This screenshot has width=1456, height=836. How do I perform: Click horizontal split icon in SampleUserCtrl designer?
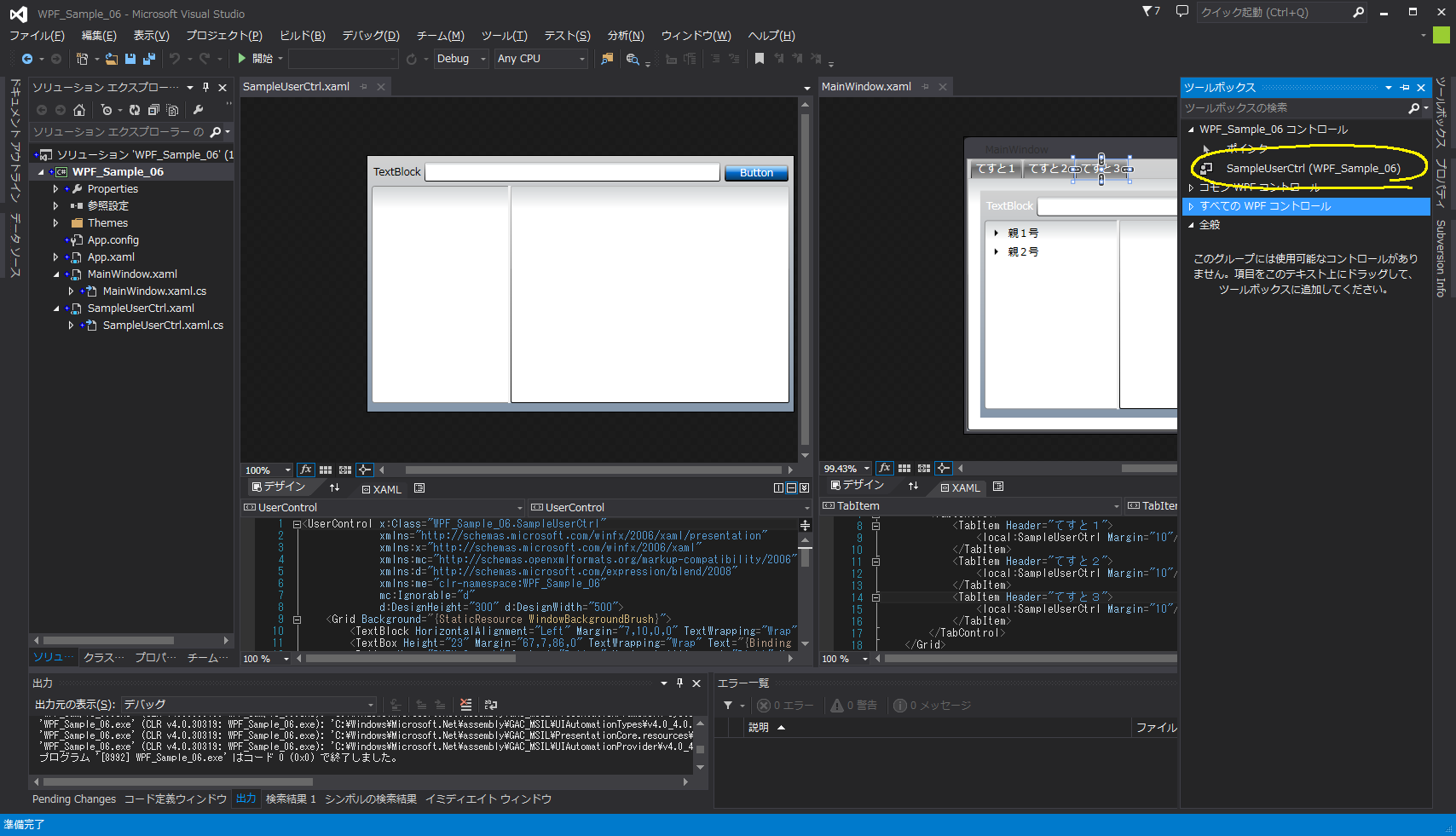click(x=791, y=488)
